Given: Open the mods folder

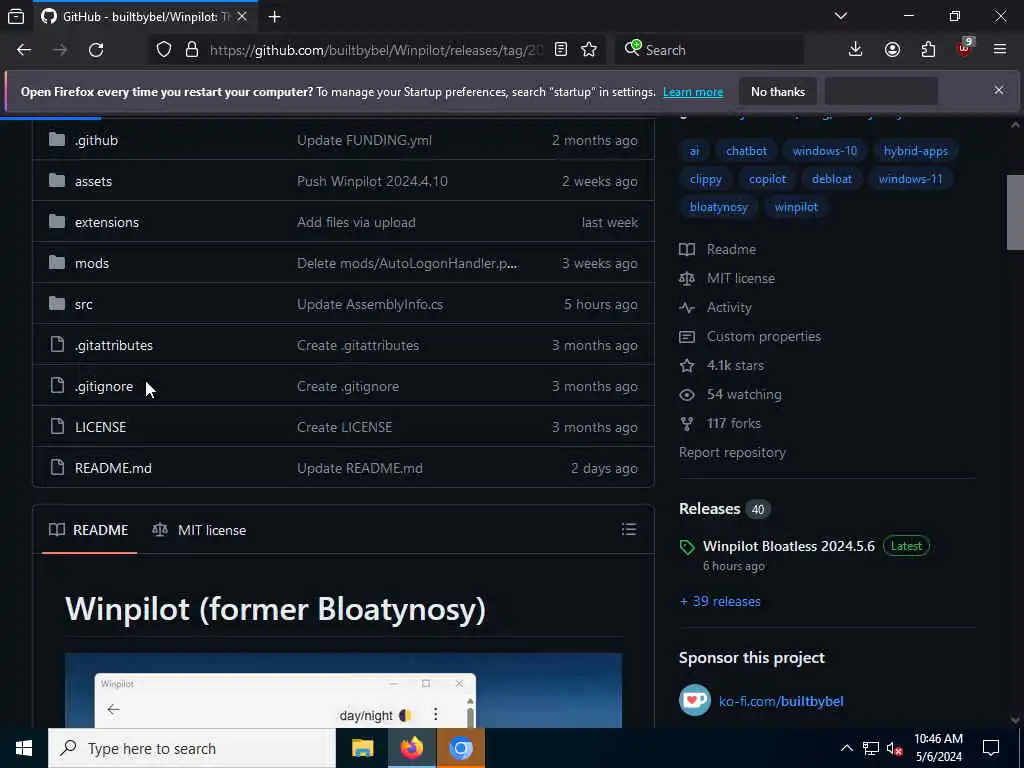Looking at the screenshot, I should click(91, 263).
